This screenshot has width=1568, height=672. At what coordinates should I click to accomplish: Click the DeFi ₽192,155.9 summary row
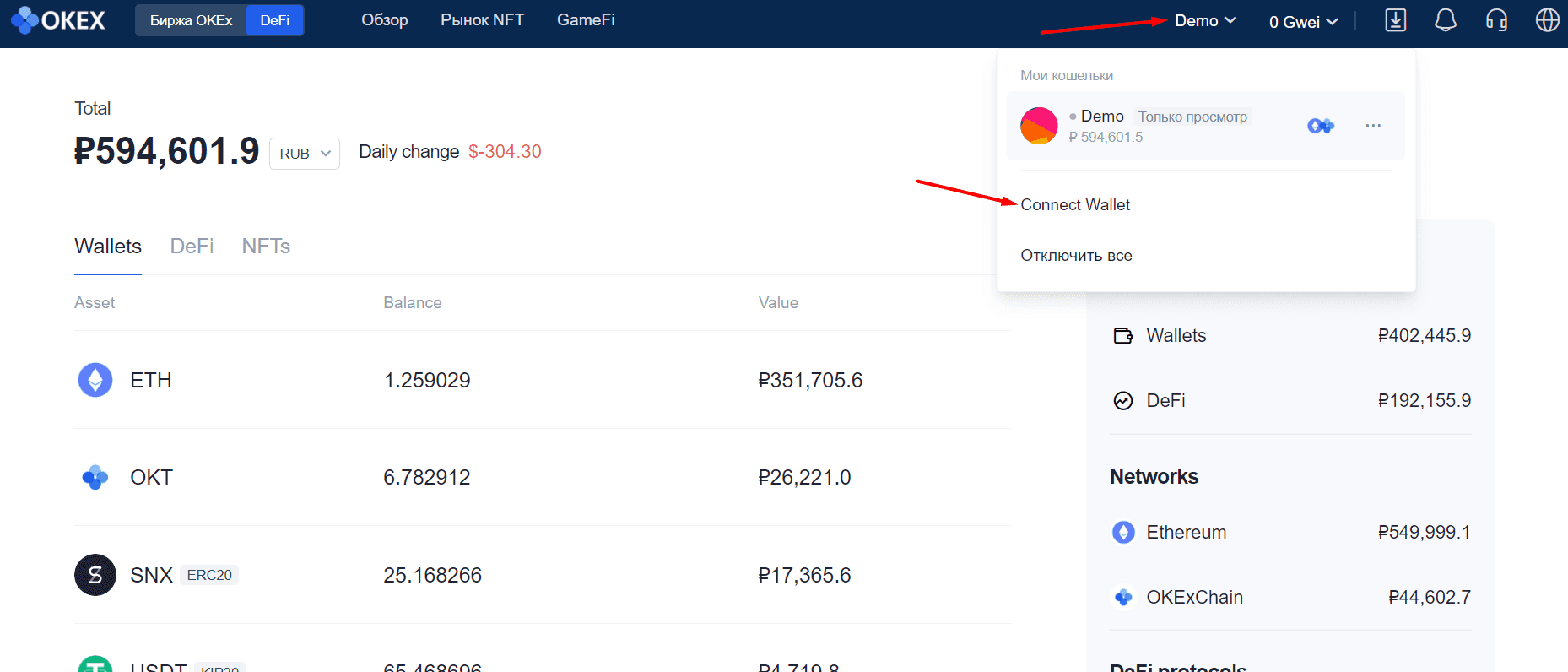coord(1291,401)
